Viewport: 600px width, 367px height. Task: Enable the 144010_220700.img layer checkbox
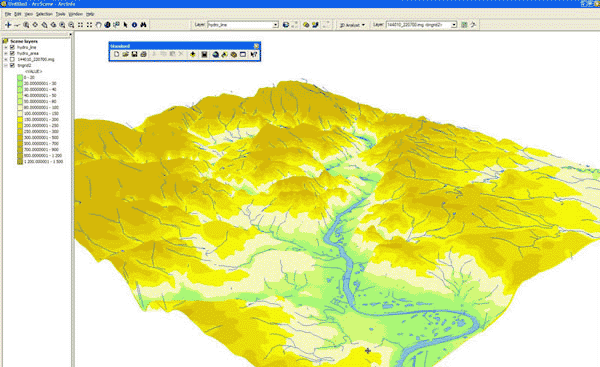12,59
